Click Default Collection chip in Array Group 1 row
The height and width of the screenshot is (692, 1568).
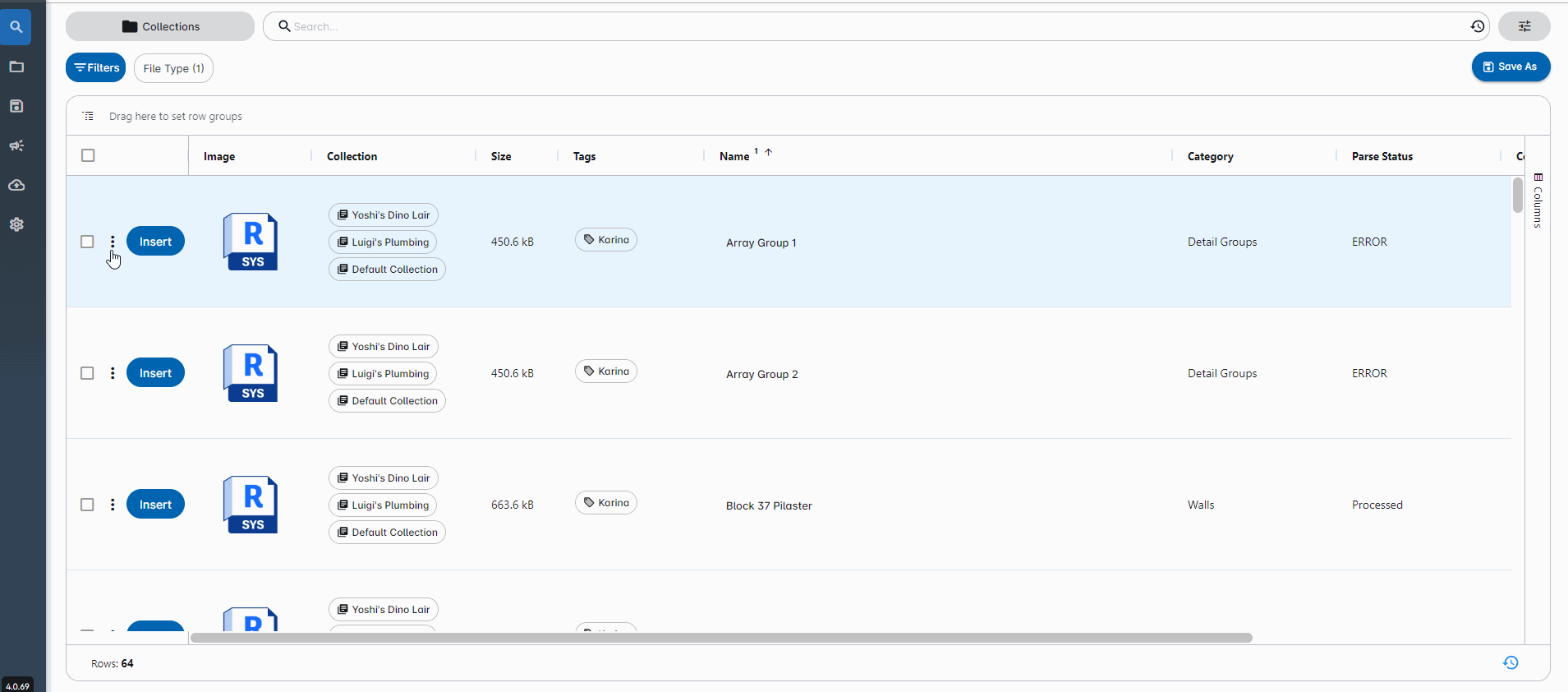click(x=387, y=270)
